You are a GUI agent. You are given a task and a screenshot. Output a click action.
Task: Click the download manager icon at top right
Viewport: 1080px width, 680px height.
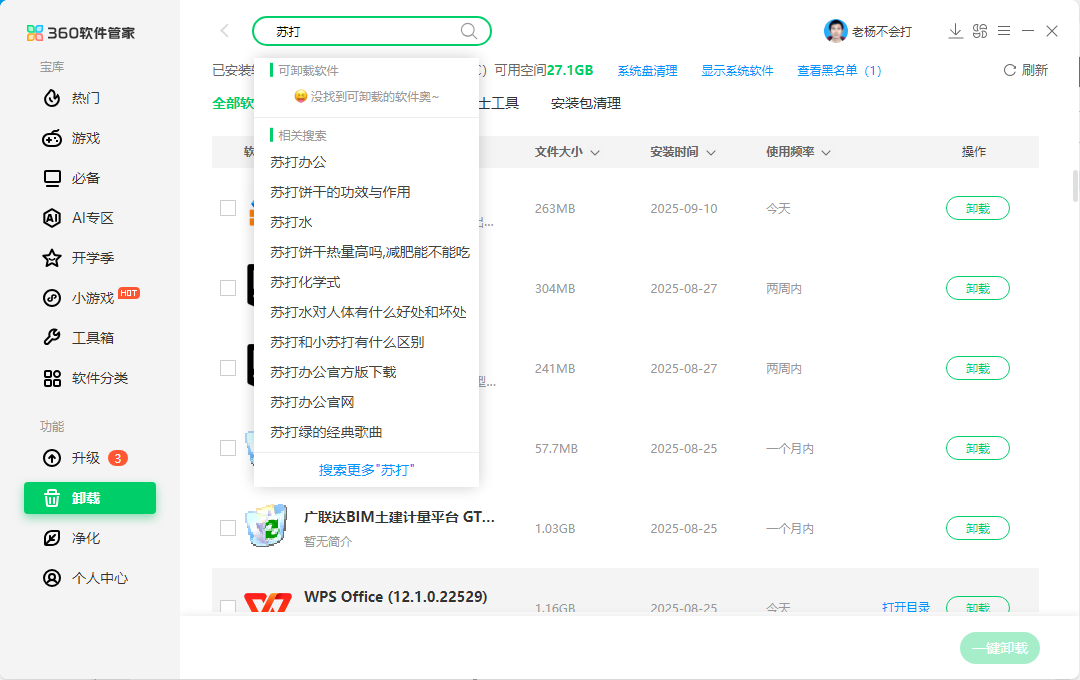[x=955, y=31]
